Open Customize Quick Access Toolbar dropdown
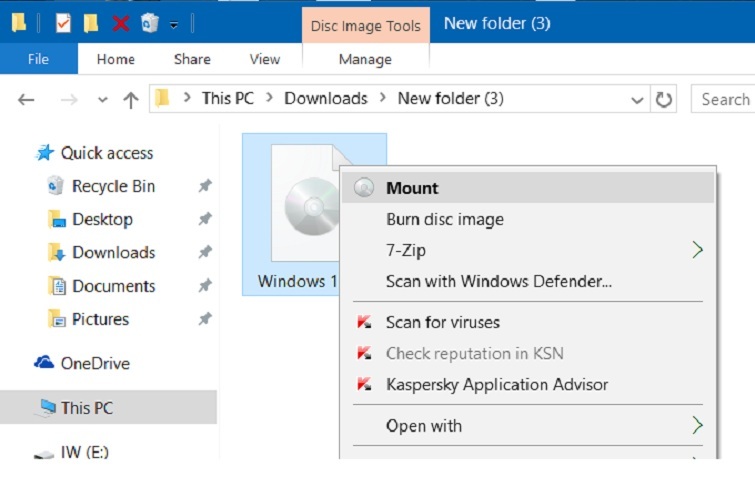Image resolution: width=755 pixels, height=477 pixels. (174, 24)
